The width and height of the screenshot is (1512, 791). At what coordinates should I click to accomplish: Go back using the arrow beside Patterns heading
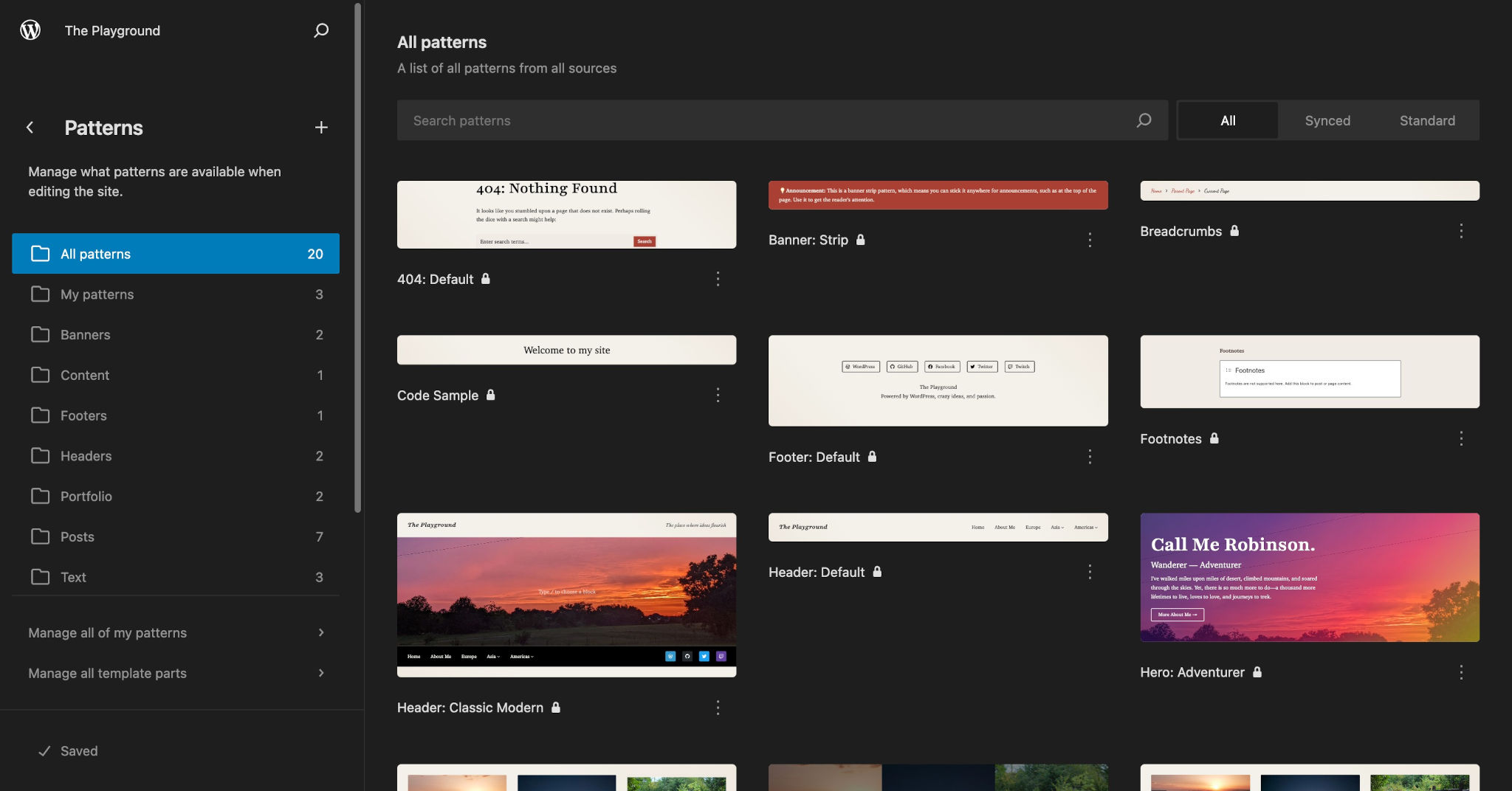click(30, 127)
